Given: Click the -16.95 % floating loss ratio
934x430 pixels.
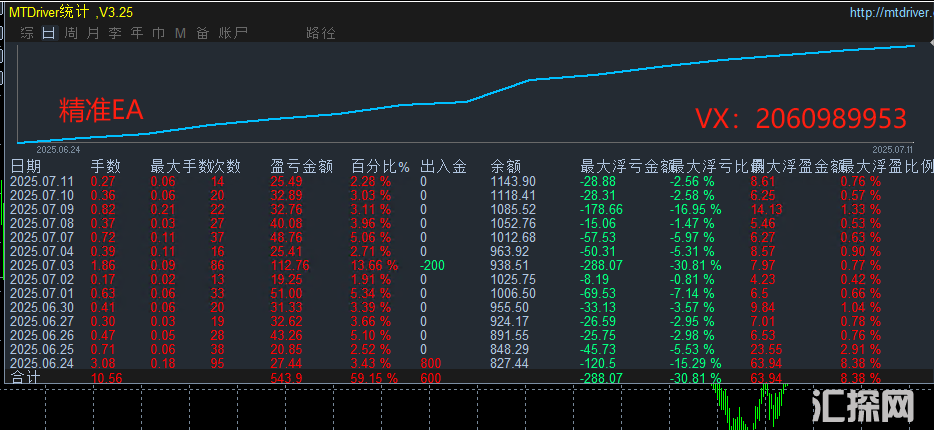Looking at the screenshot, I should click(x=695, y=210).
